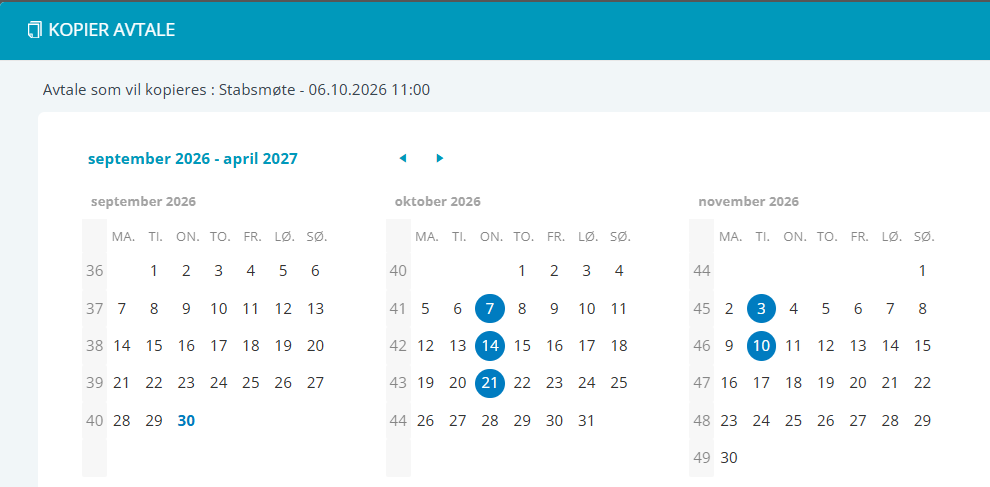This screenshot has height=487, width=990.
Task: Click the date range heading september 2026 - april 2027
Action: [x=193, y=159]
